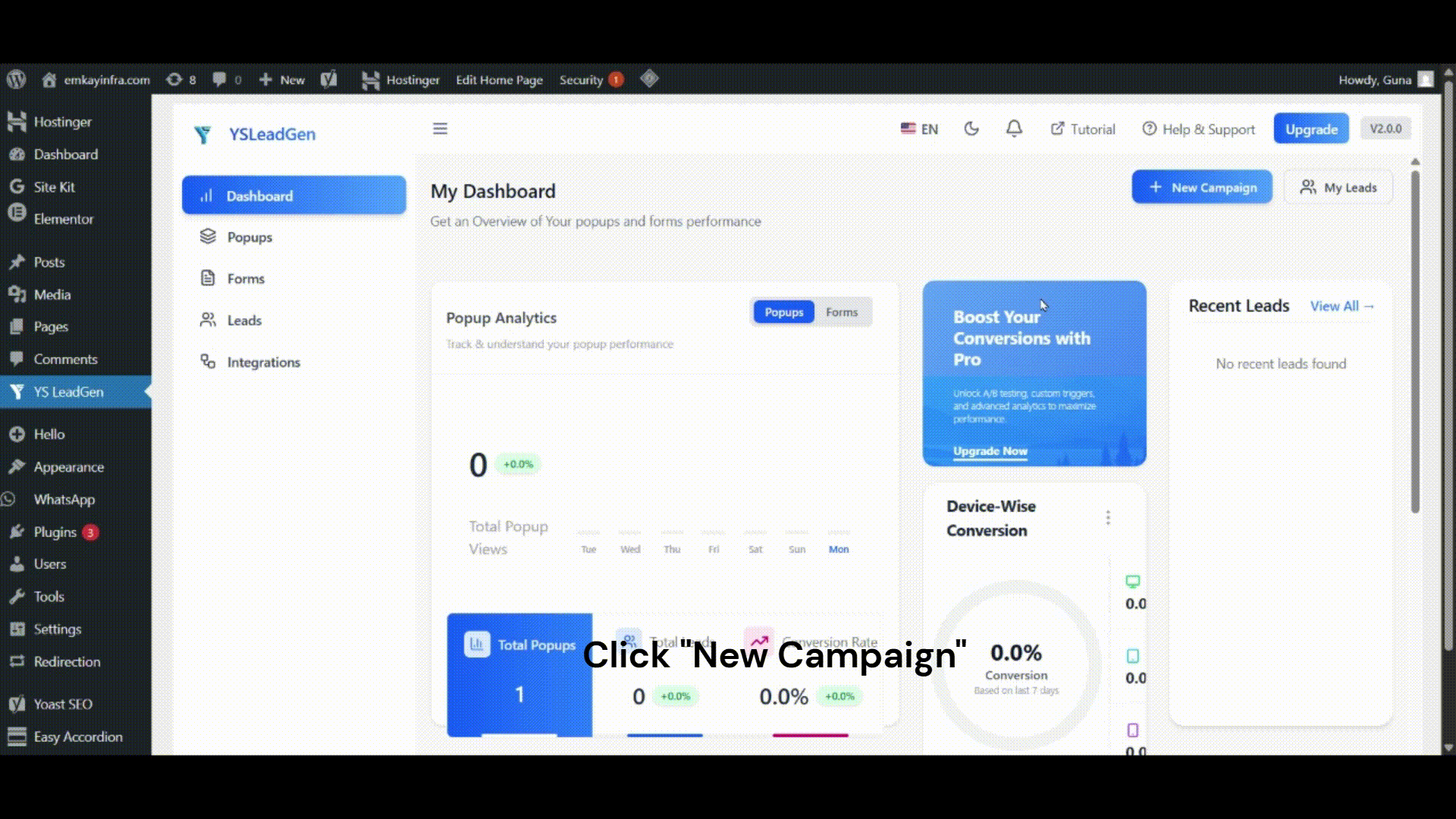The width and height of the screenshot is (1456, 819).
Task: Click the Upgrade button
Action: click(x=1311, y=129)
